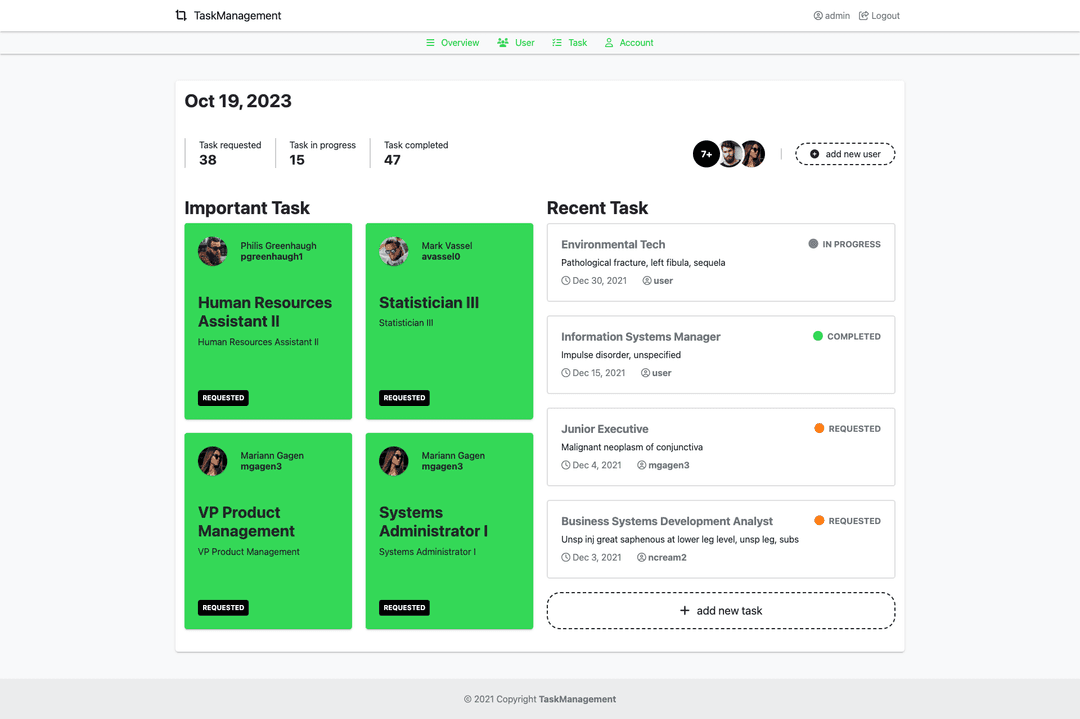Click the Logout exit icon in the header

(862, 15)
